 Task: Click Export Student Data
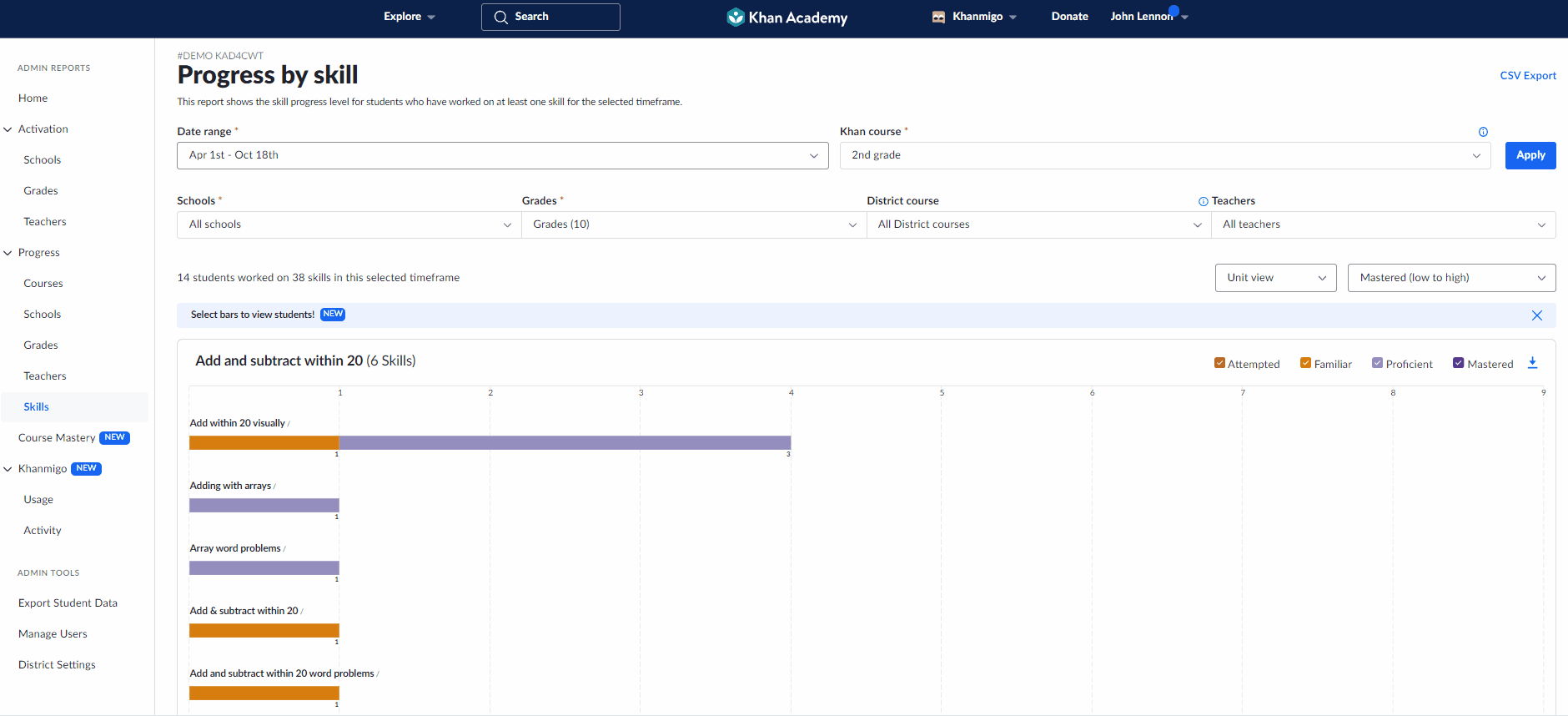[x=68, y=603]
